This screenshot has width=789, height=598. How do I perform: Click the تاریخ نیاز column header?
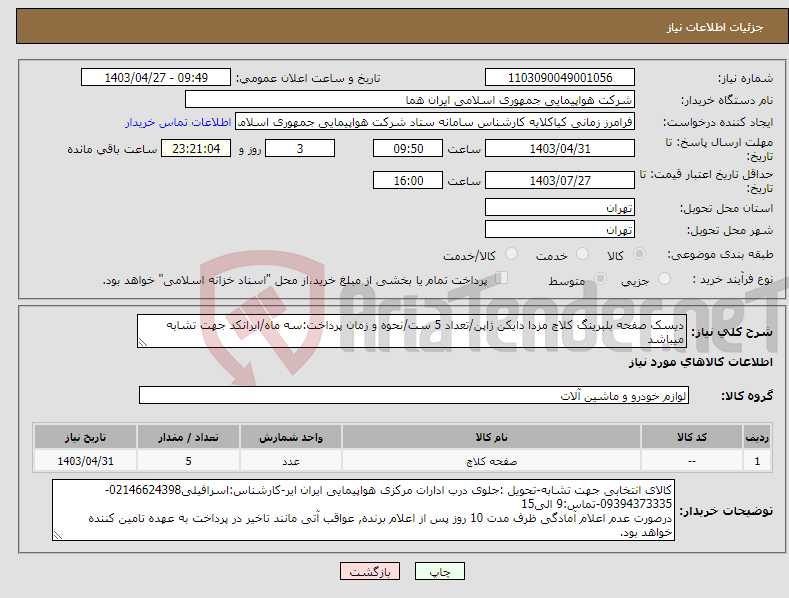tap(86, 437)
